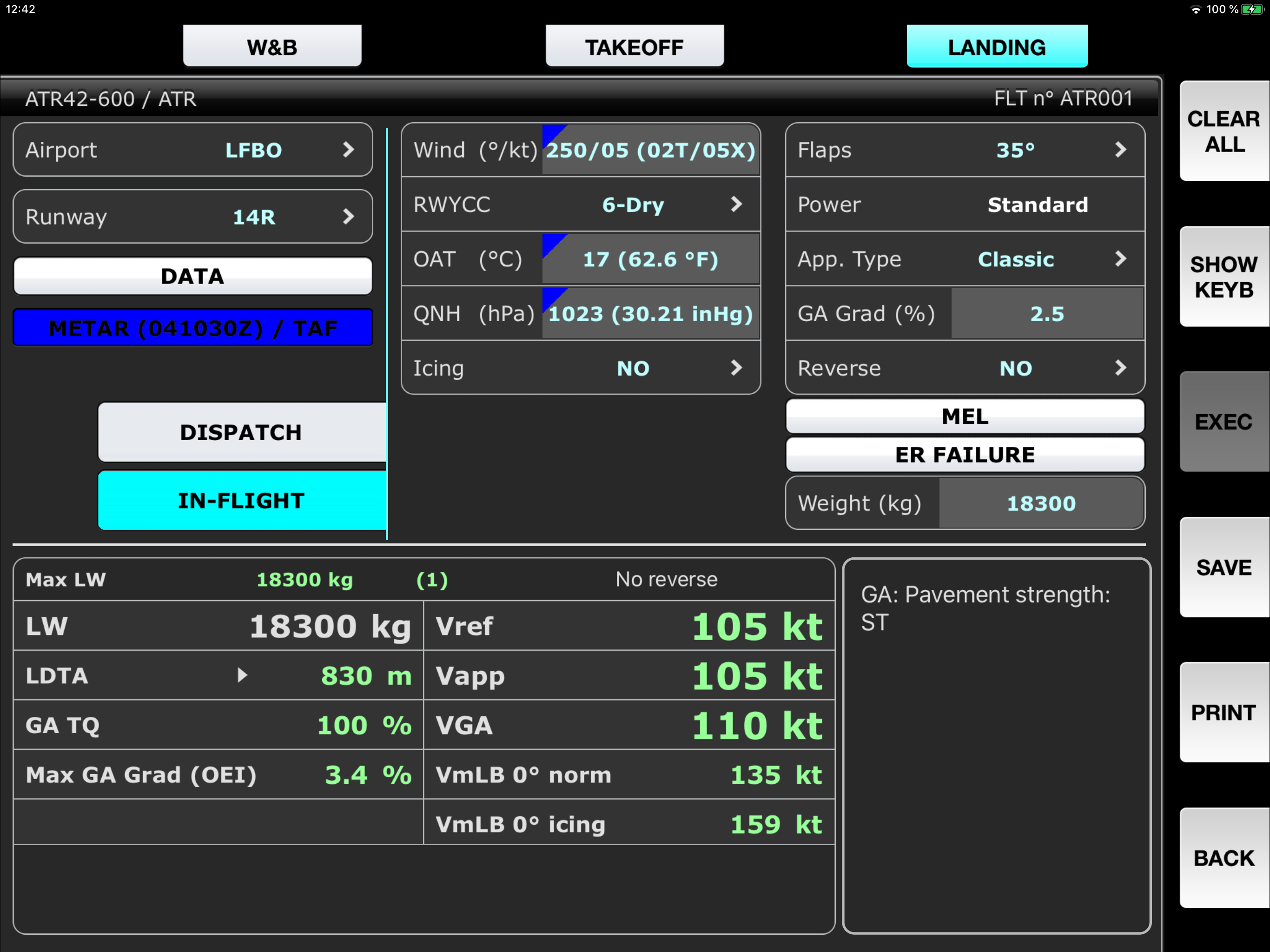Click FLT n° ATR001 label
The height and width of the screenshot is (952, 1270).
click(1063, 98)
